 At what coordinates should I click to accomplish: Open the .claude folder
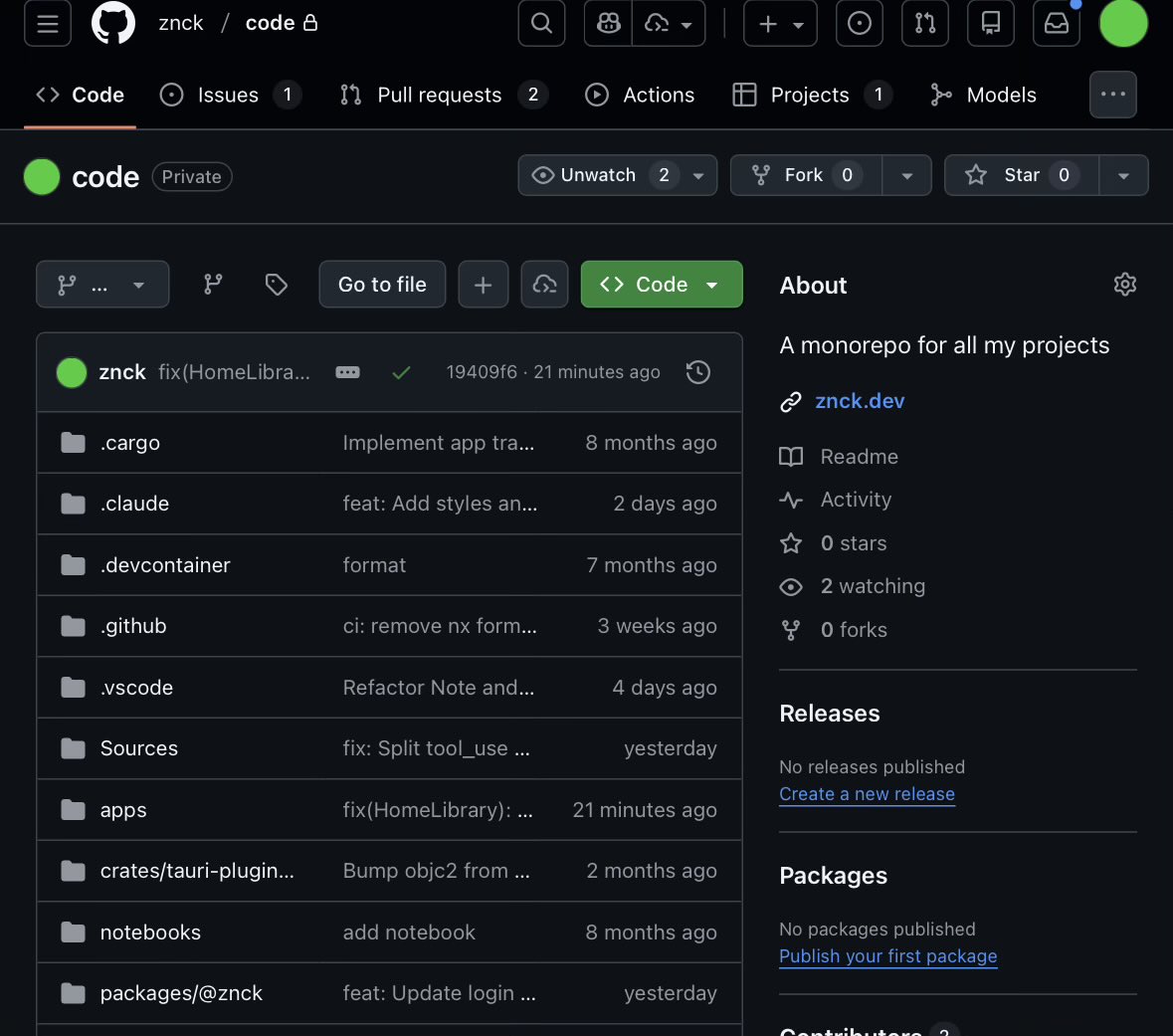tap(134, 504)
